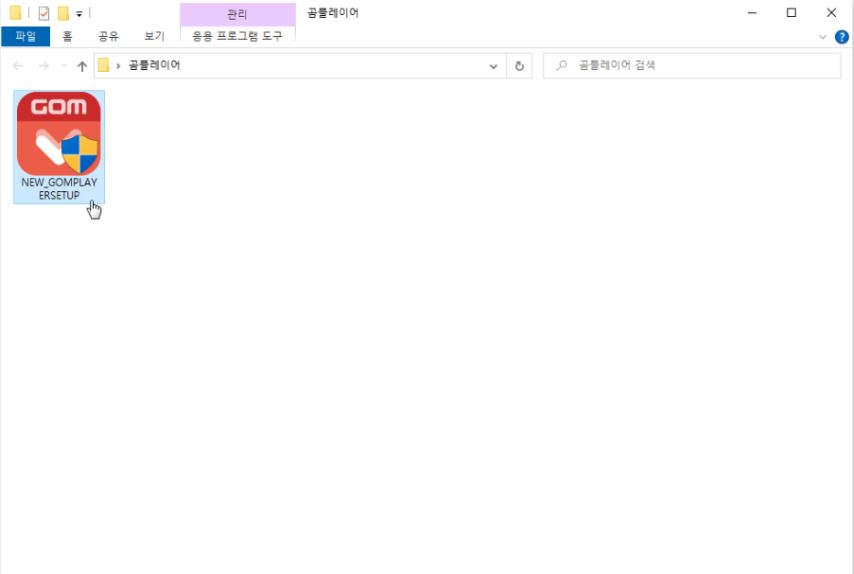Open Customize Quick Access Toolbar dropdown
This screenshot has width=854, height=574.
coord(79,14)
